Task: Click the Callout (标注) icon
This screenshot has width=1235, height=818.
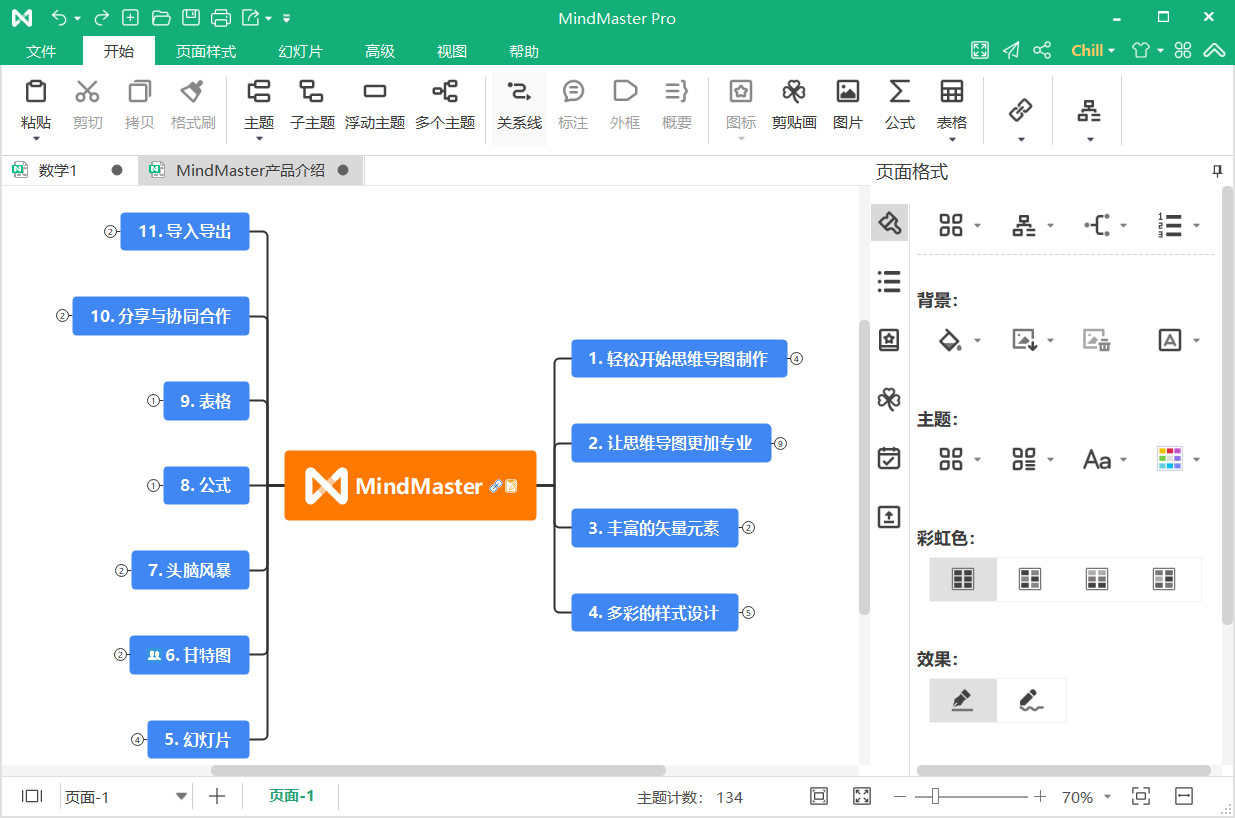Action: 573,92
